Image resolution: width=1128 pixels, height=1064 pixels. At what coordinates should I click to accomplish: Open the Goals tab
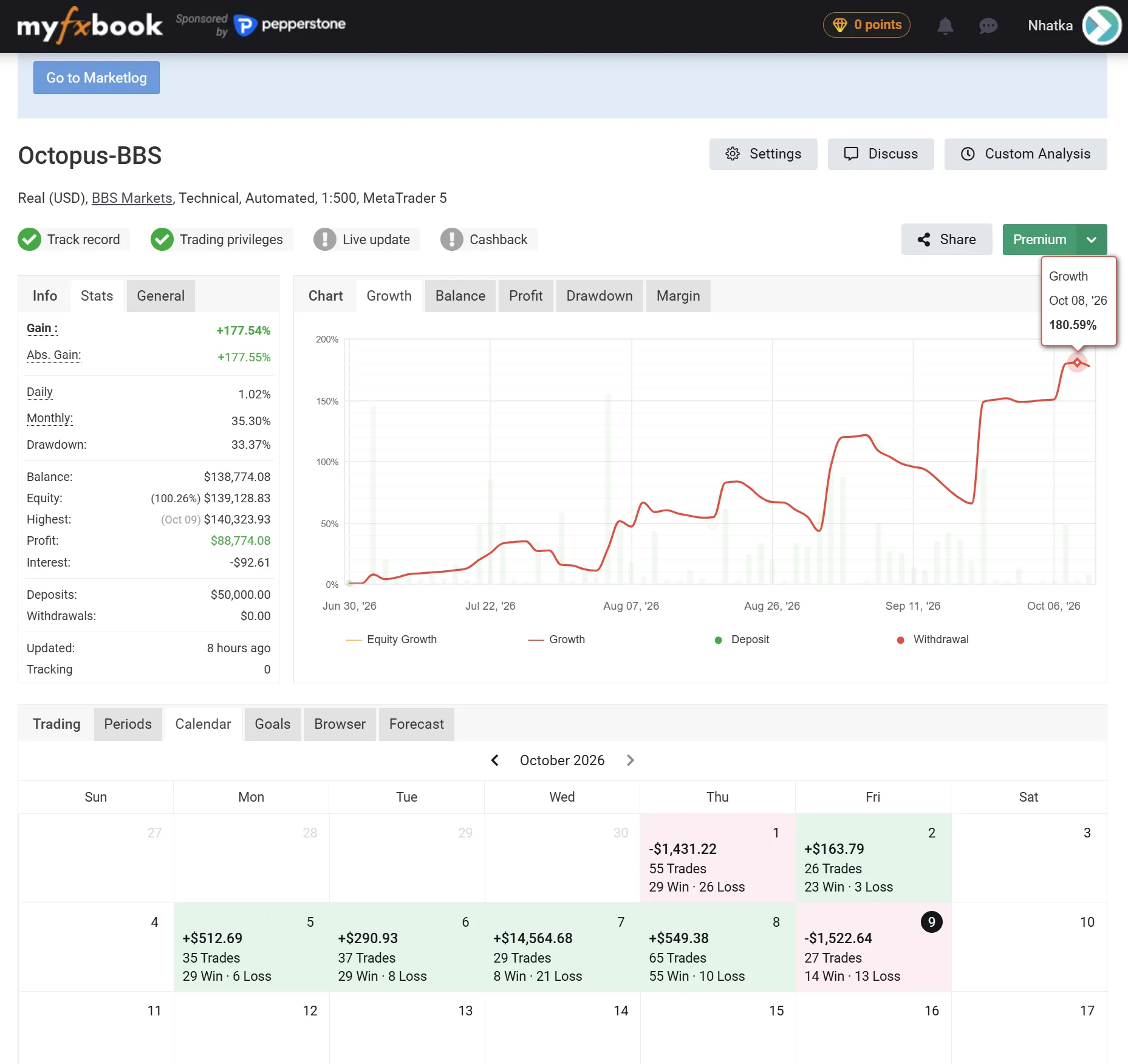[x=272, y=724]
